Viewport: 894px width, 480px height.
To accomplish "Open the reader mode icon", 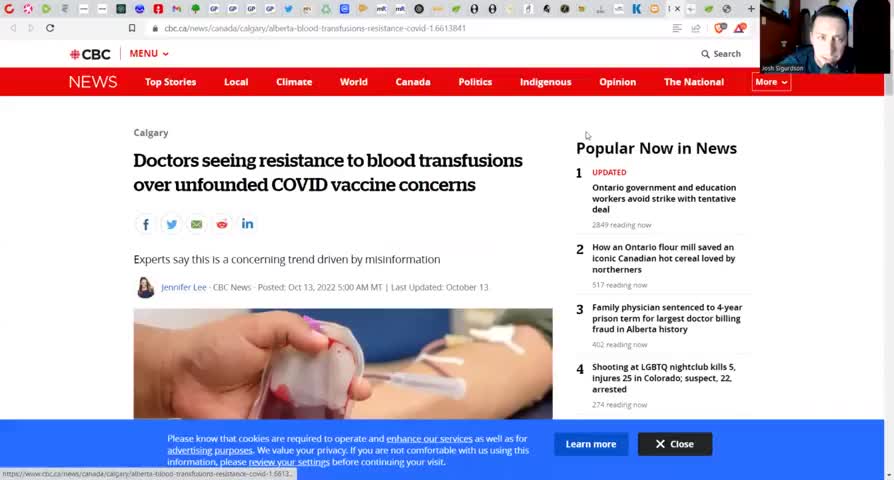I will (677, 28).
